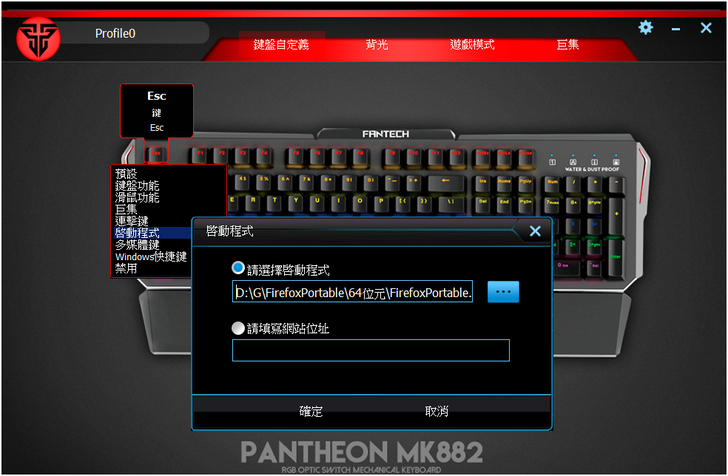Image resolution: width=728 pixels, height=476 pixels.
Task: Click the F1 key on keyboard image
Action: [x=200, y=155]
